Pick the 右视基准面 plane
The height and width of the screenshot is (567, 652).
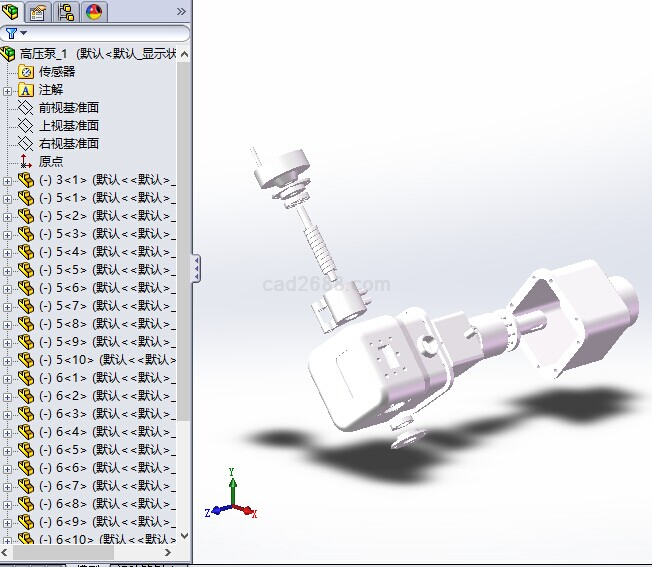[68, 144]
